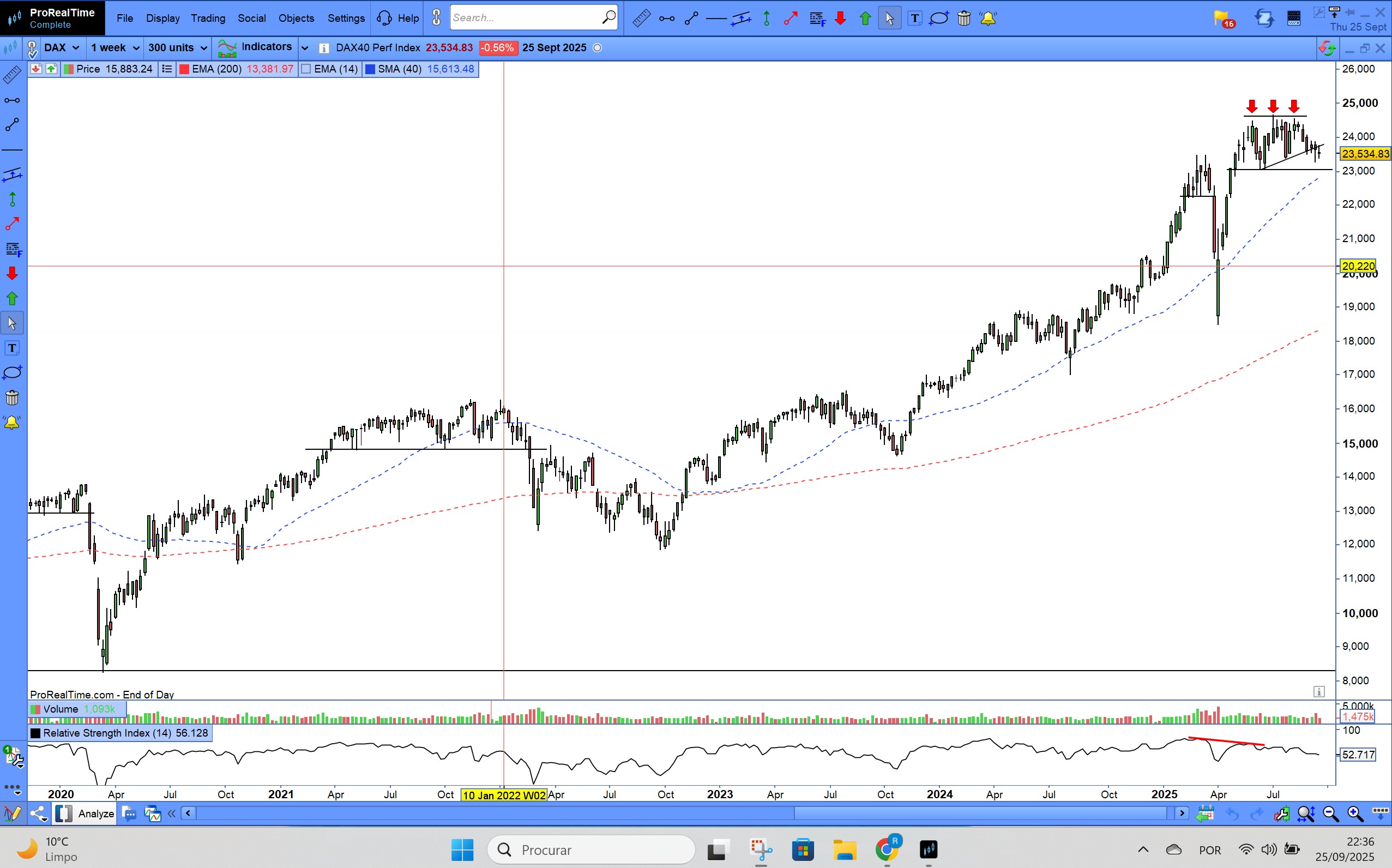The height and width of the screenshot is (868, 1392).
Task: Open the Objects menu
Action: (296, 19)
